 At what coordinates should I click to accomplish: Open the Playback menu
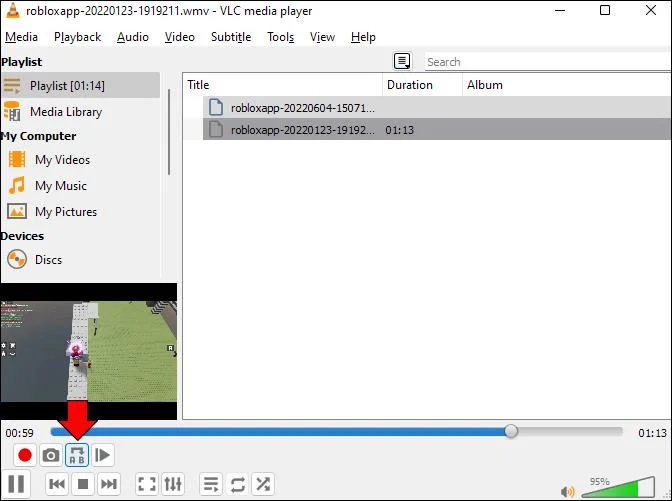coord(78,37)
